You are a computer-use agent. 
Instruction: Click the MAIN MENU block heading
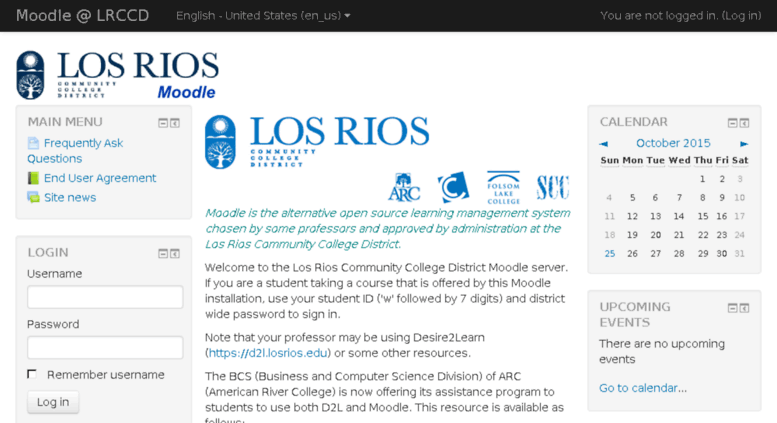point(65,122)
